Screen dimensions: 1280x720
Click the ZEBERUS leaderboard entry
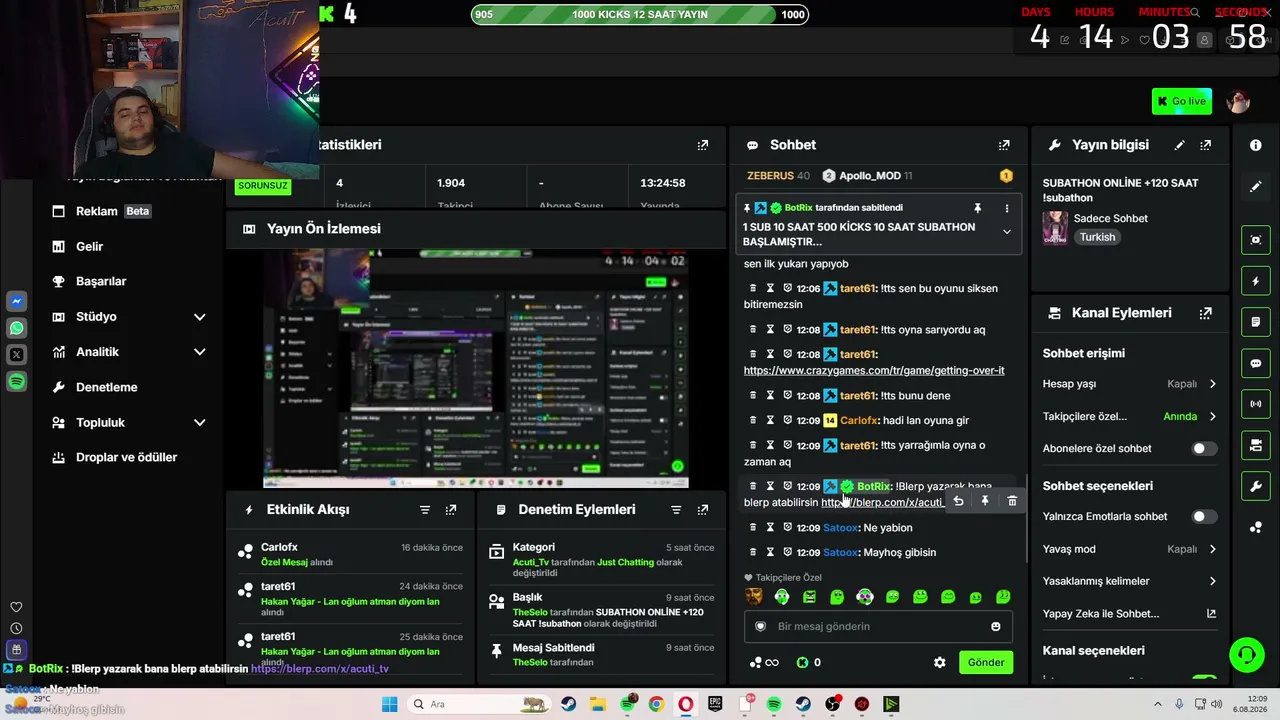(778, 176)
